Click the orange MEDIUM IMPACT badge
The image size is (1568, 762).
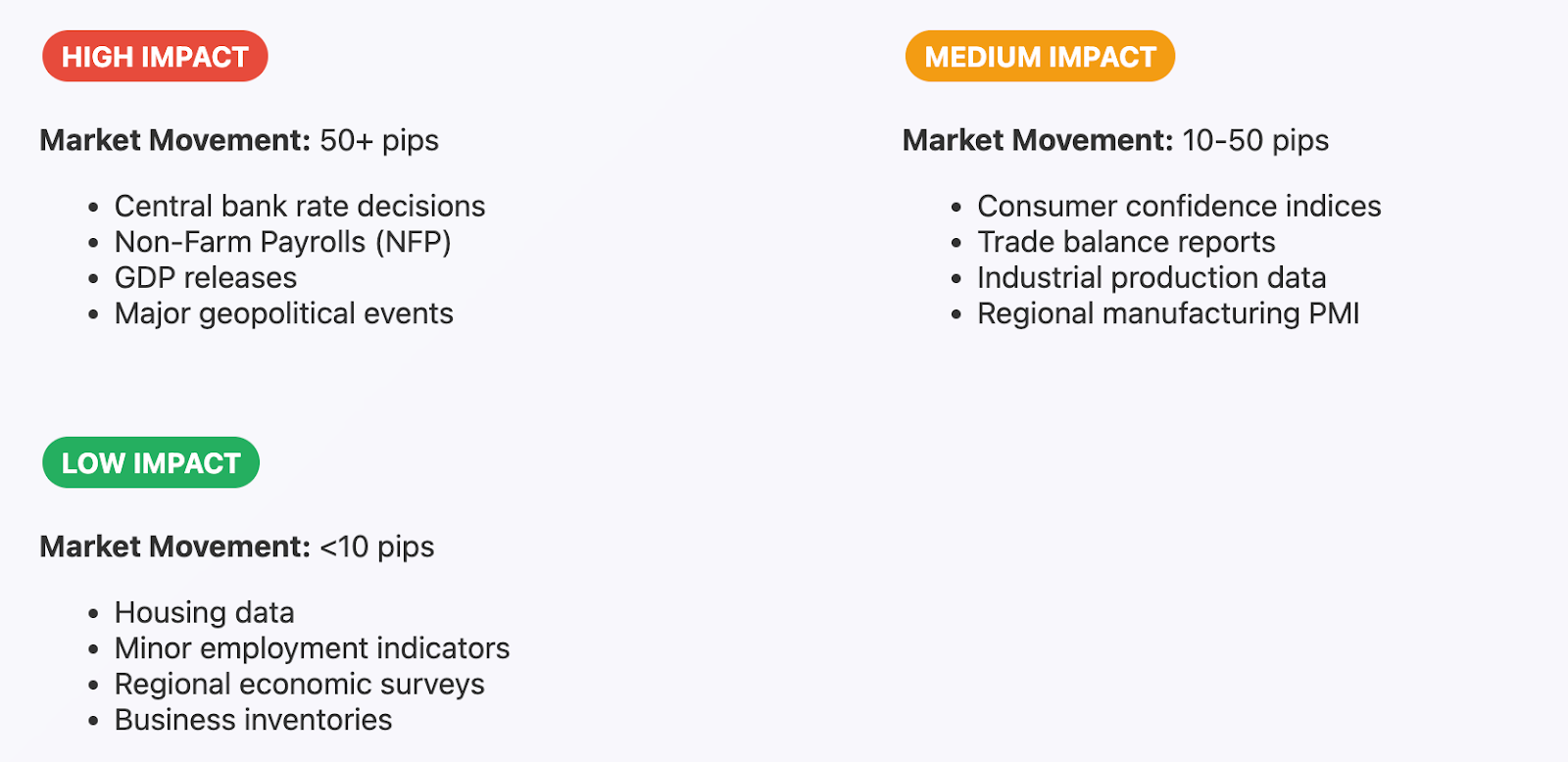pos(1040,57)
